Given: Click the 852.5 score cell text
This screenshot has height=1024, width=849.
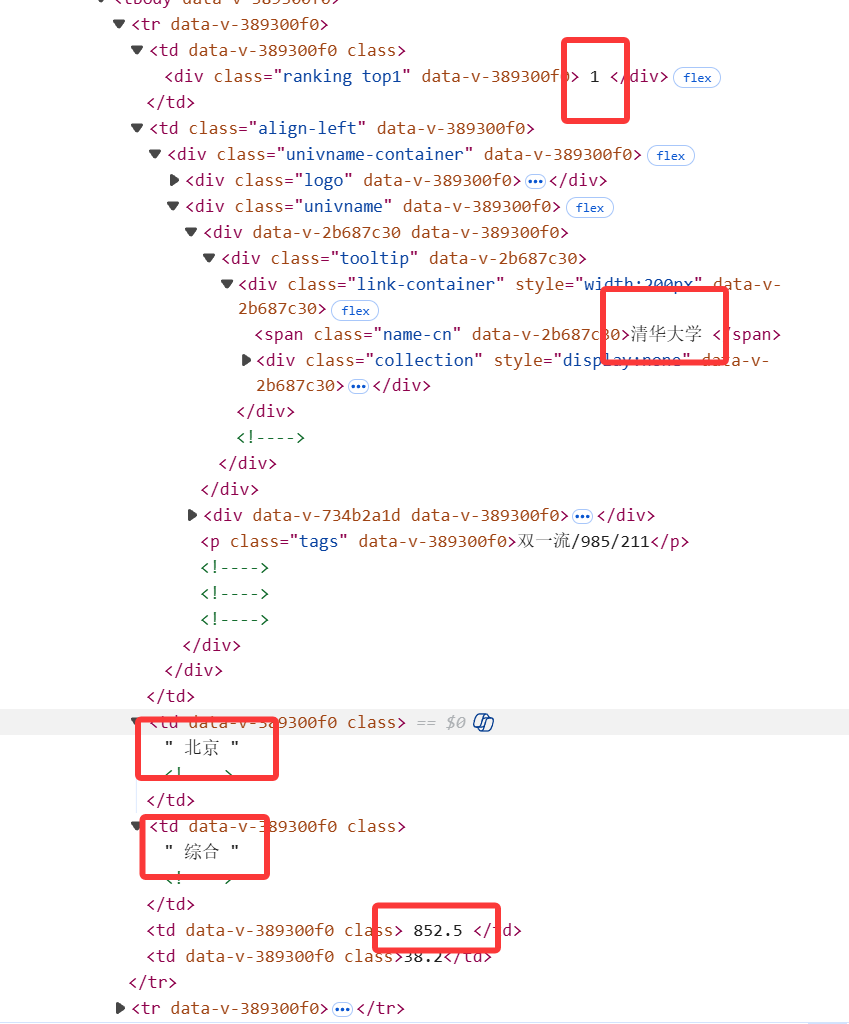Looking at the screenshot, I should pyautogui.click(x=438, y=931).
